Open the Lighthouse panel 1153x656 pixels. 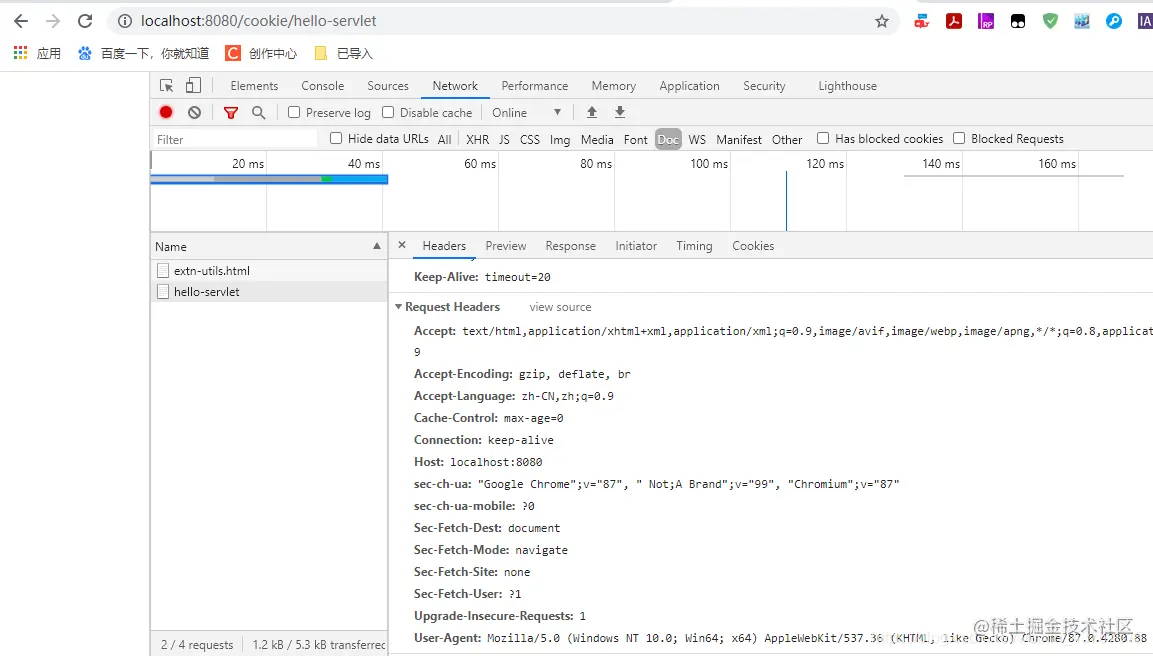coord(848,86)
